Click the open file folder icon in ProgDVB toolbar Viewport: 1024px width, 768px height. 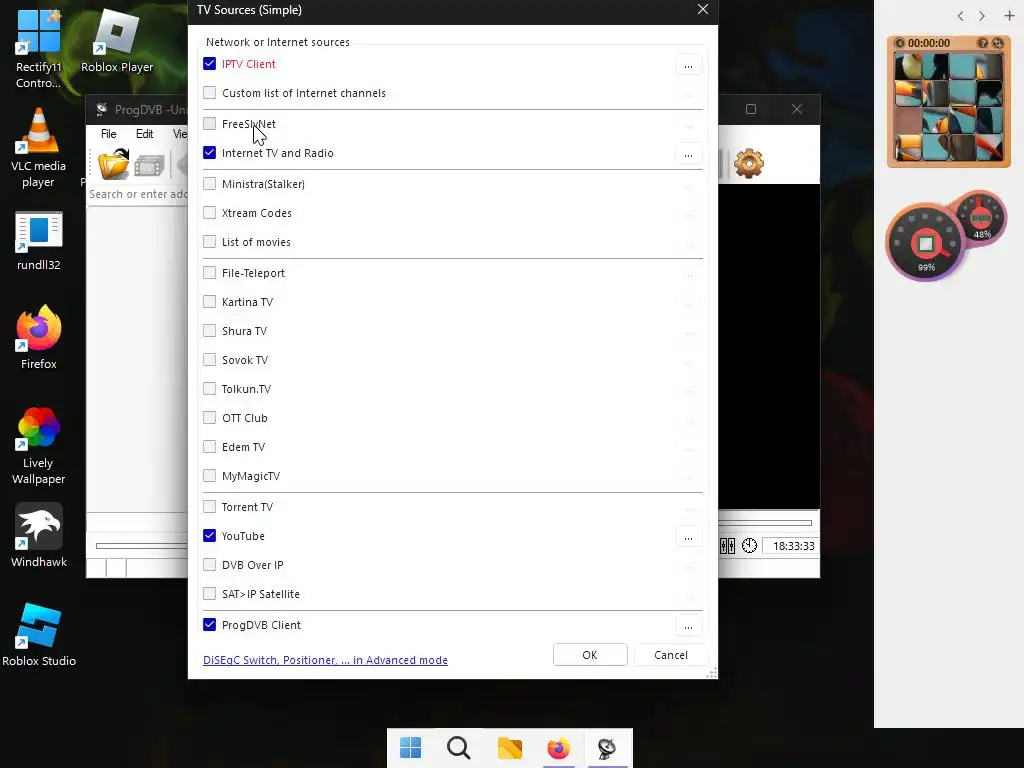(114, 164)
